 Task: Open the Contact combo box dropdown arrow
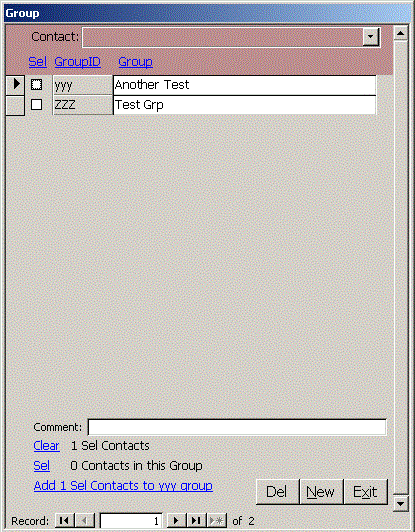coord(371,37)
